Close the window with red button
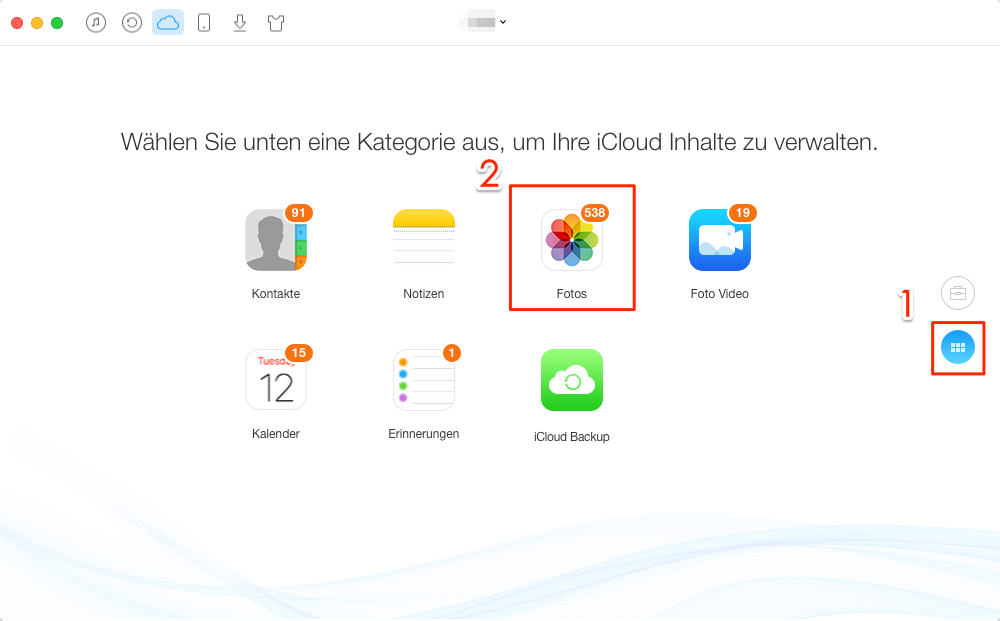 [x=17, y=23]
